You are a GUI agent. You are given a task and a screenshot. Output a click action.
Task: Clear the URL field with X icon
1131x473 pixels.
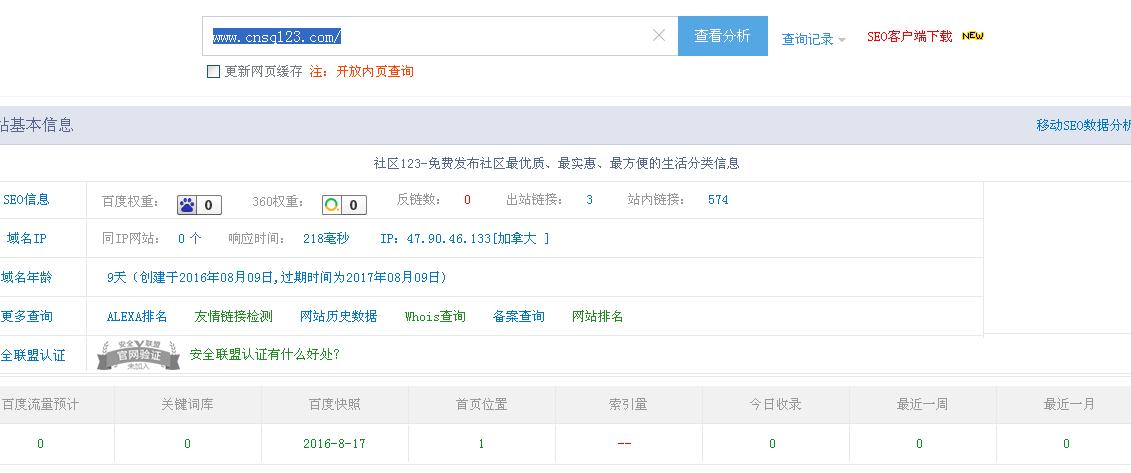(x=658, y=36)
